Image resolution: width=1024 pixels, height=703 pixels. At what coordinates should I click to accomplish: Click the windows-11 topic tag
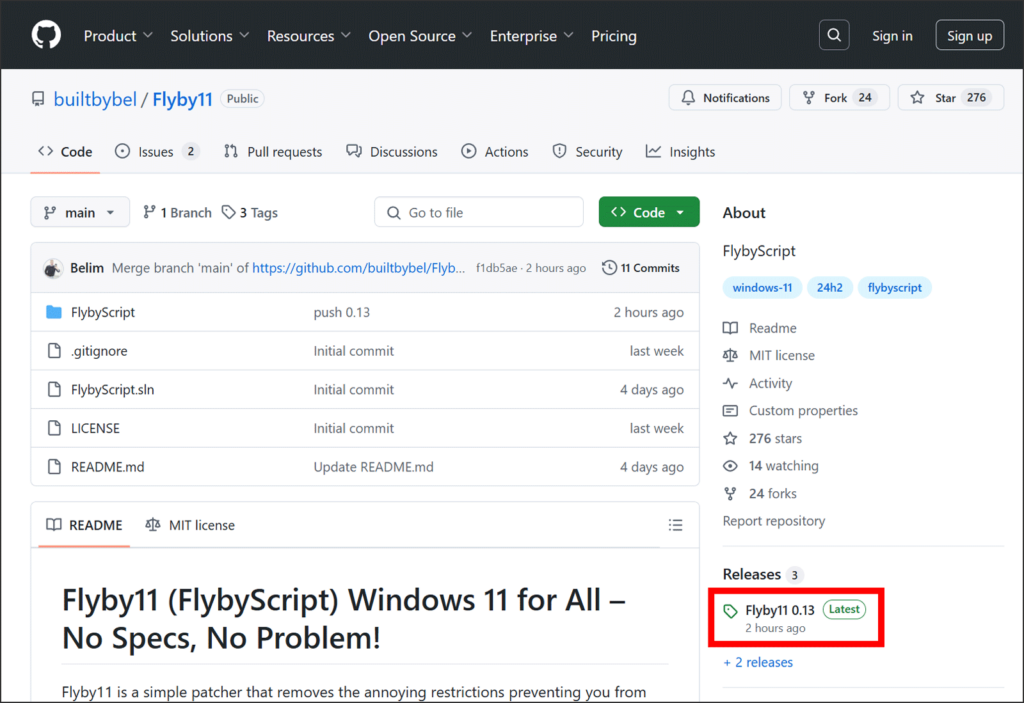762,287
